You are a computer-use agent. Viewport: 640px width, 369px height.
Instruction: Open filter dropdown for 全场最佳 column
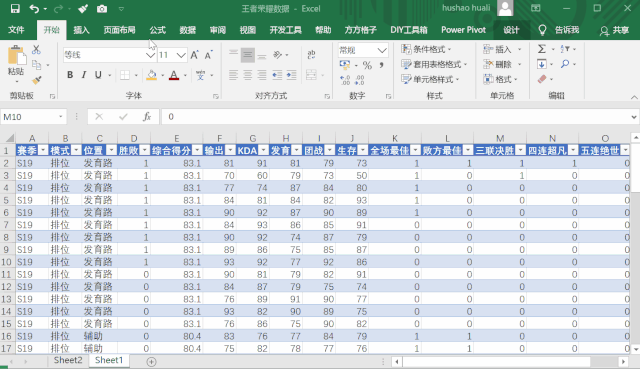(x=415, y=151)
